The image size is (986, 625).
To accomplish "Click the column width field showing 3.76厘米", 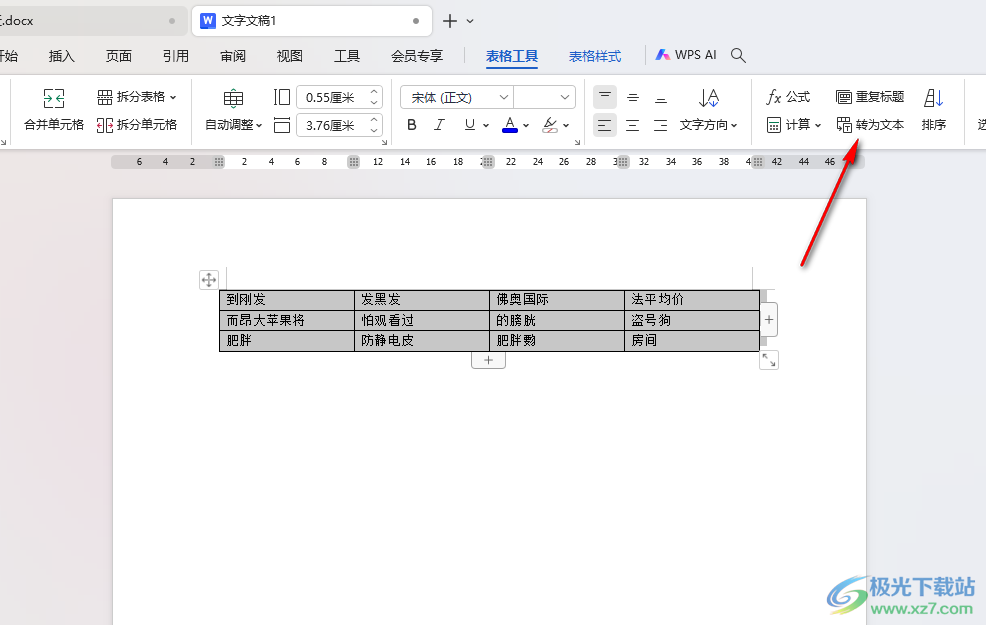I will (332, 125).
